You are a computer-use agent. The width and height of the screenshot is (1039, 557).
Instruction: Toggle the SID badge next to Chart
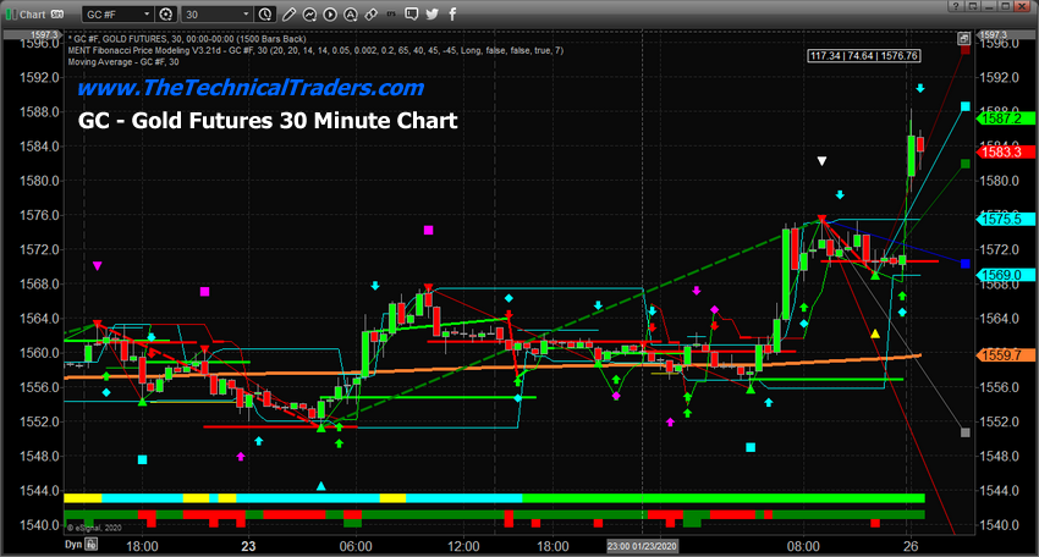59,14
